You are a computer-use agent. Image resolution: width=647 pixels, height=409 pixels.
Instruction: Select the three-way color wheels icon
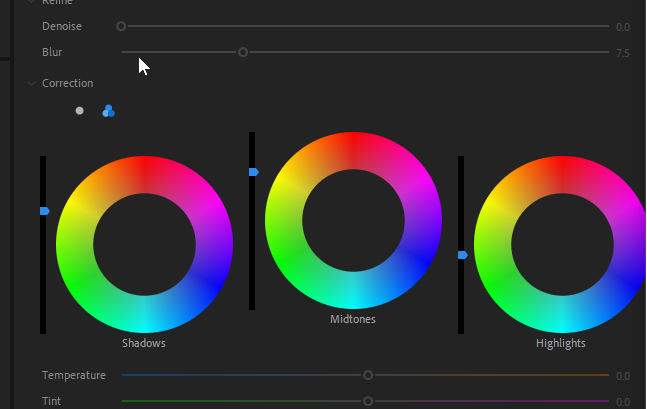(x=108, y=111)
